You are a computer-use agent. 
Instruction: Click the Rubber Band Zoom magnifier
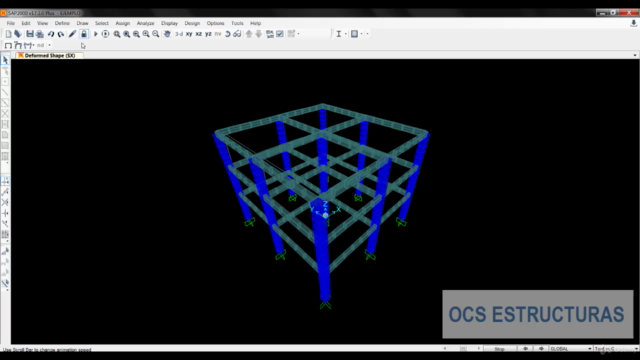tap(117, 34)
